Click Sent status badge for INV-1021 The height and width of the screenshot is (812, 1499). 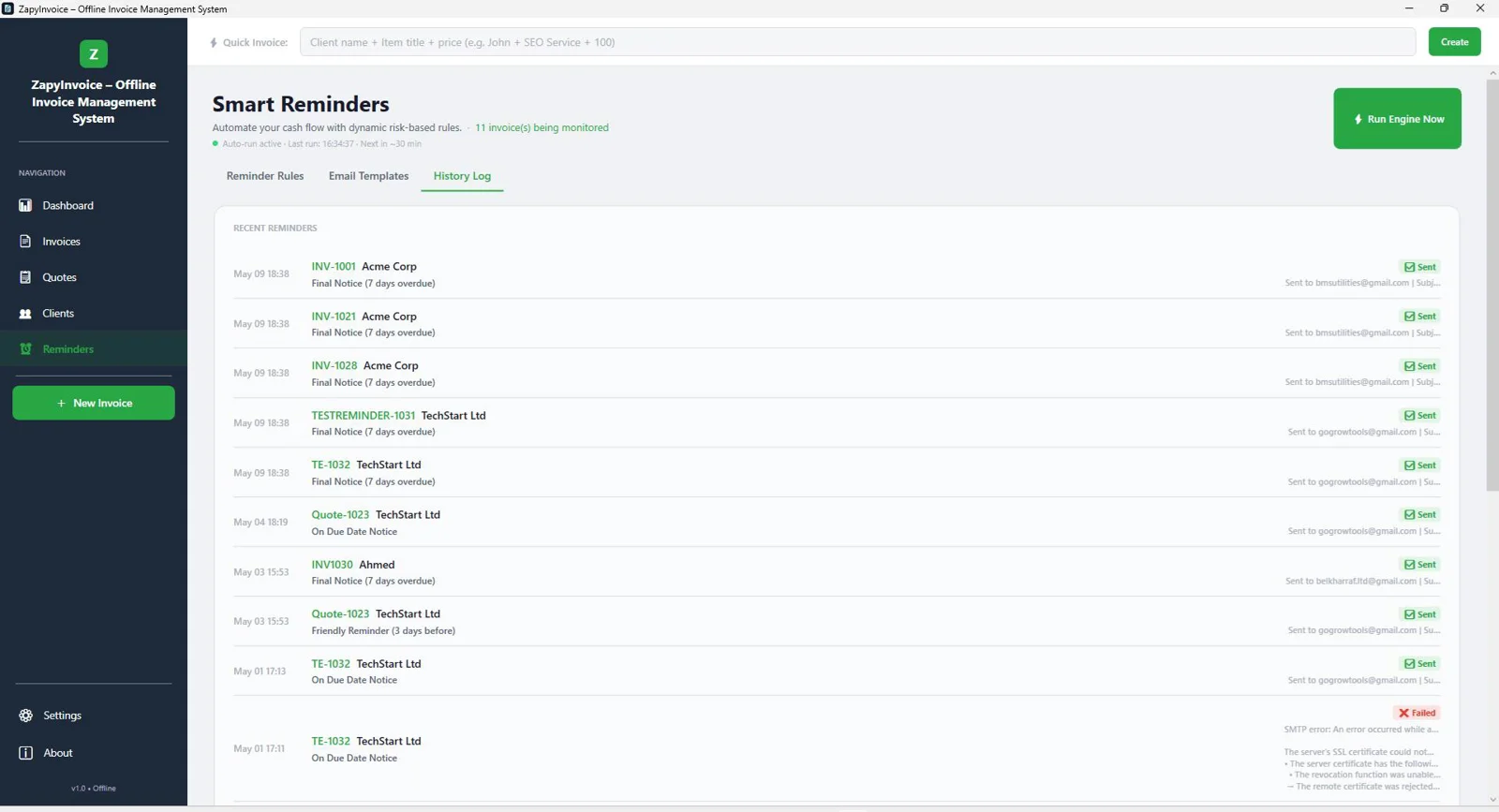1420,317
